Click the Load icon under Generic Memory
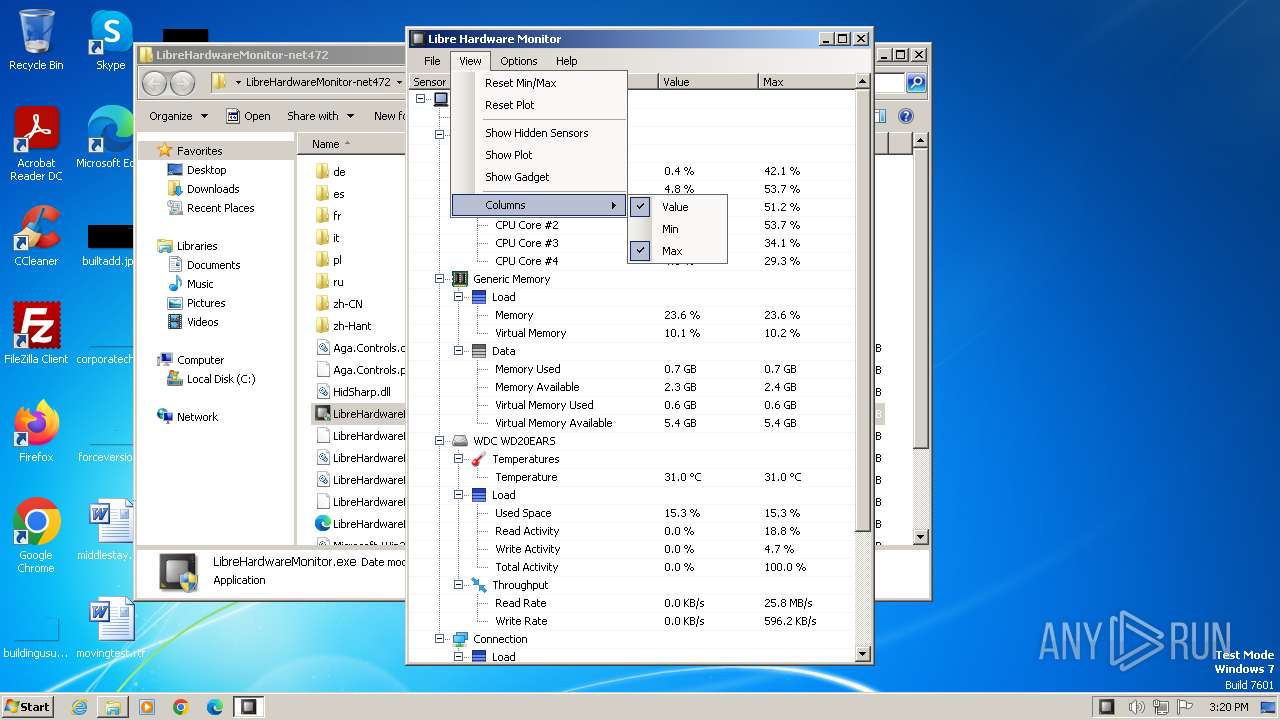Image resolution: width=1280 pixels, height=720 pixels. point(478,297)
